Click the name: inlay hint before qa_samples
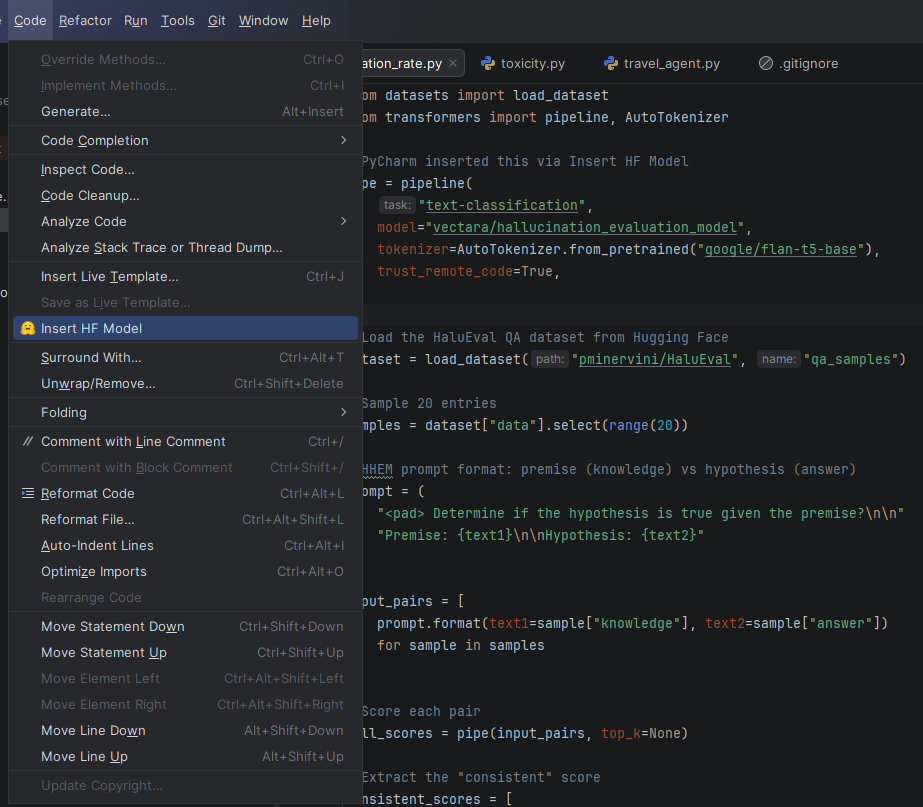 coord(778,359)
